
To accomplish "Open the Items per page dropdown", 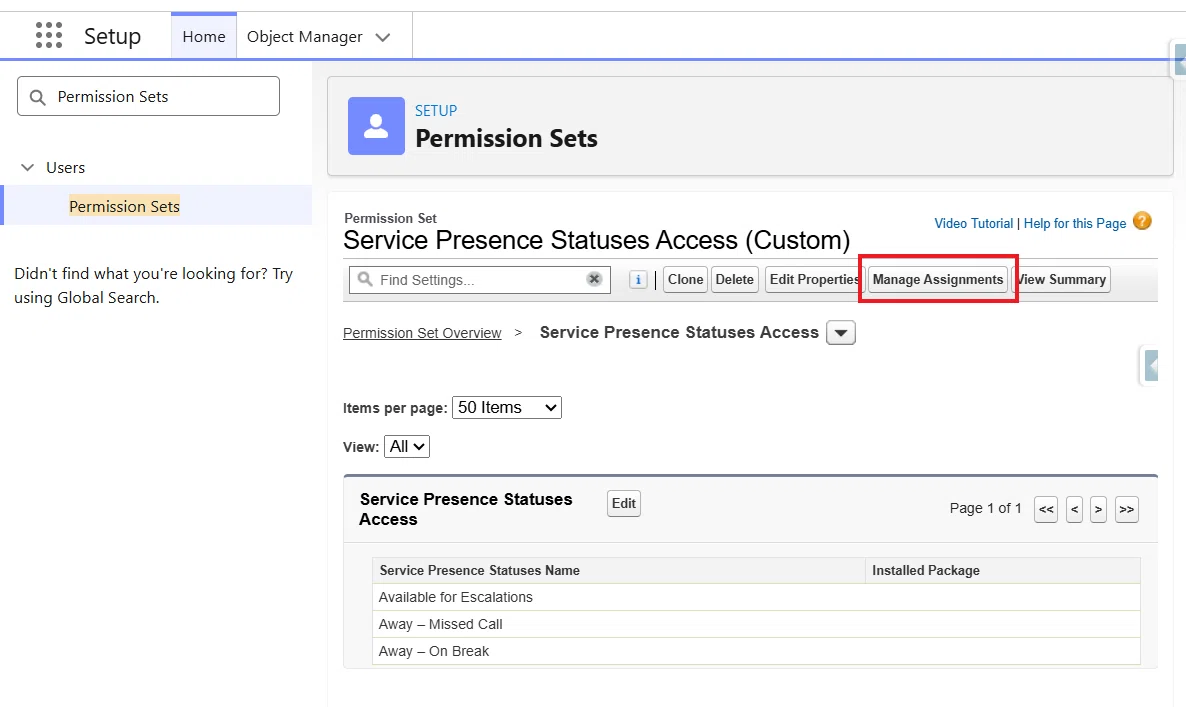I will pyautogui.click(x=507, y=408).
